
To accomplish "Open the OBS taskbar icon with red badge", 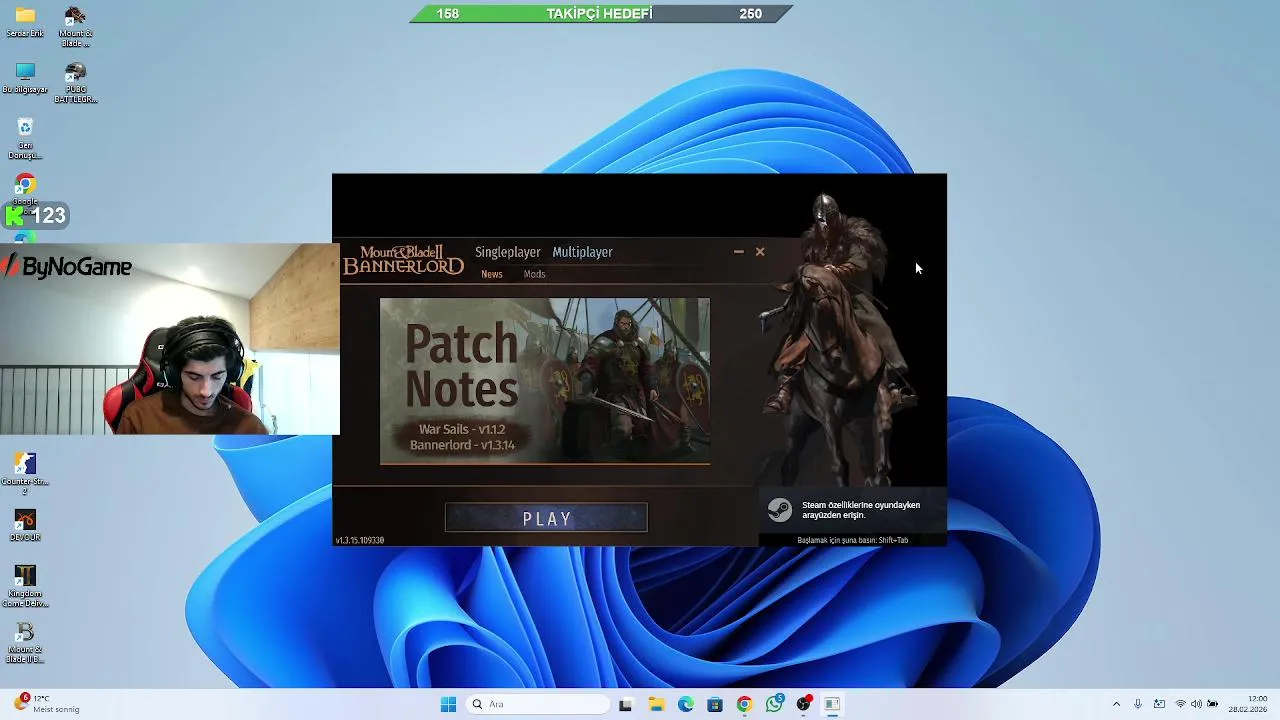I will coord(803,704).
